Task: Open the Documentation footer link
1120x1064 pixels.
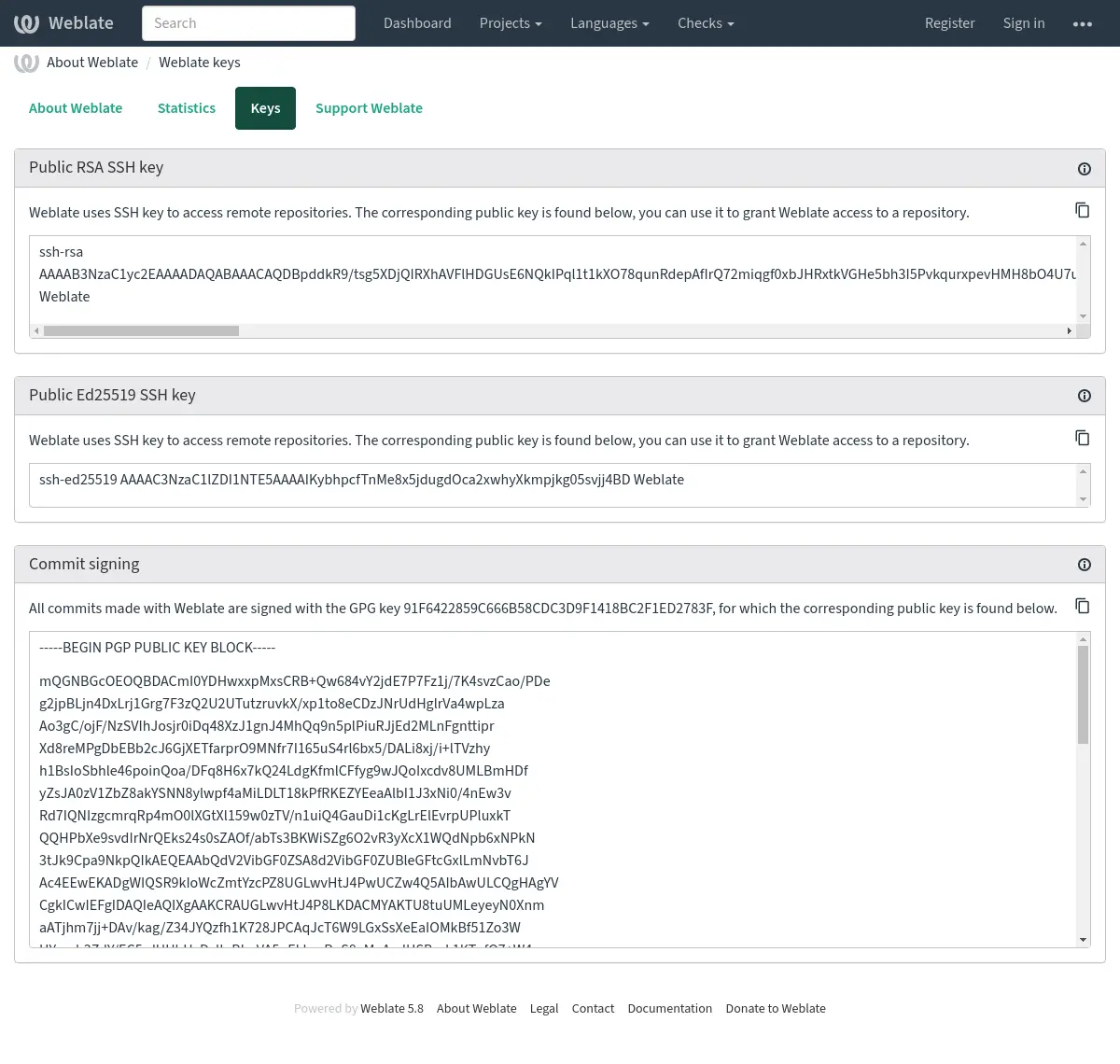Action: [669, 1009]
